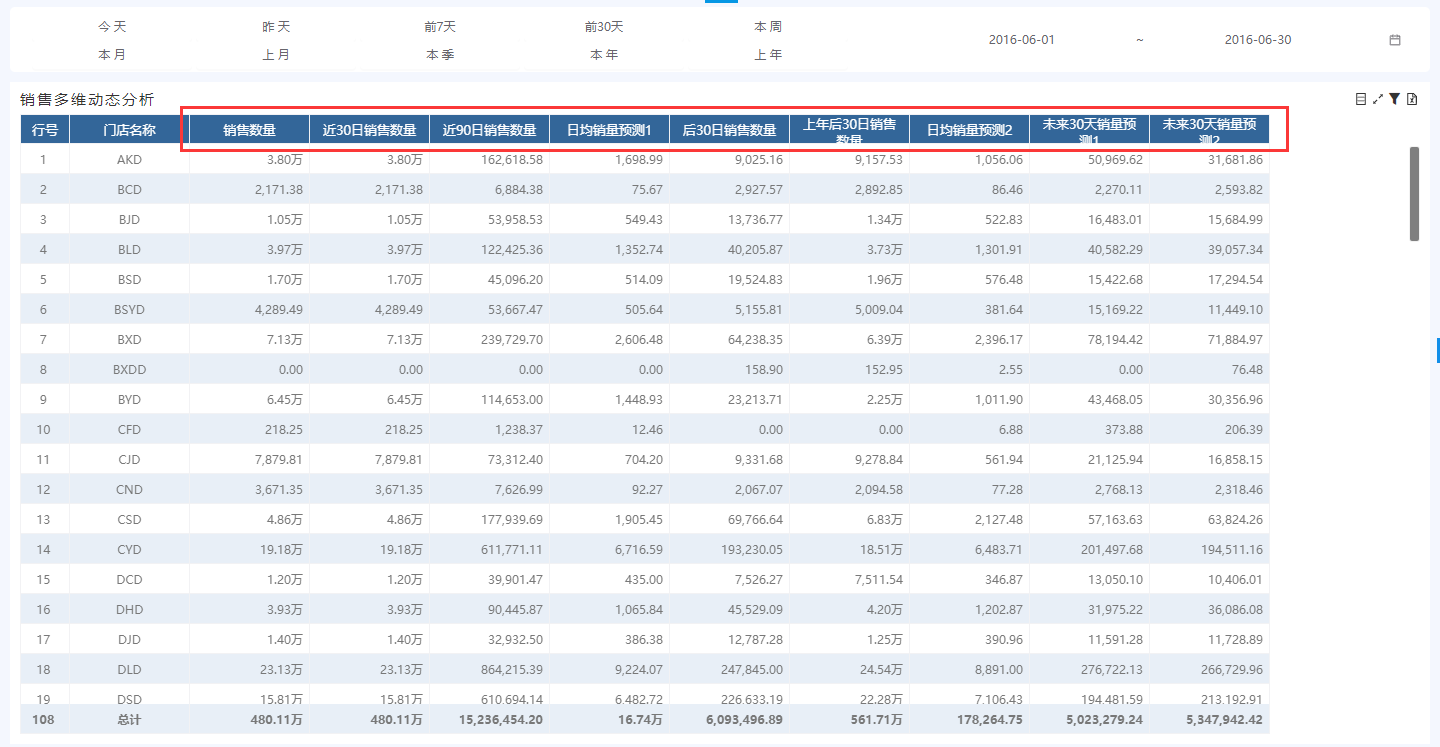This screenshot has width=1440, height=747.
Task: Filter the data by 本年
Action: coord(604,55)
